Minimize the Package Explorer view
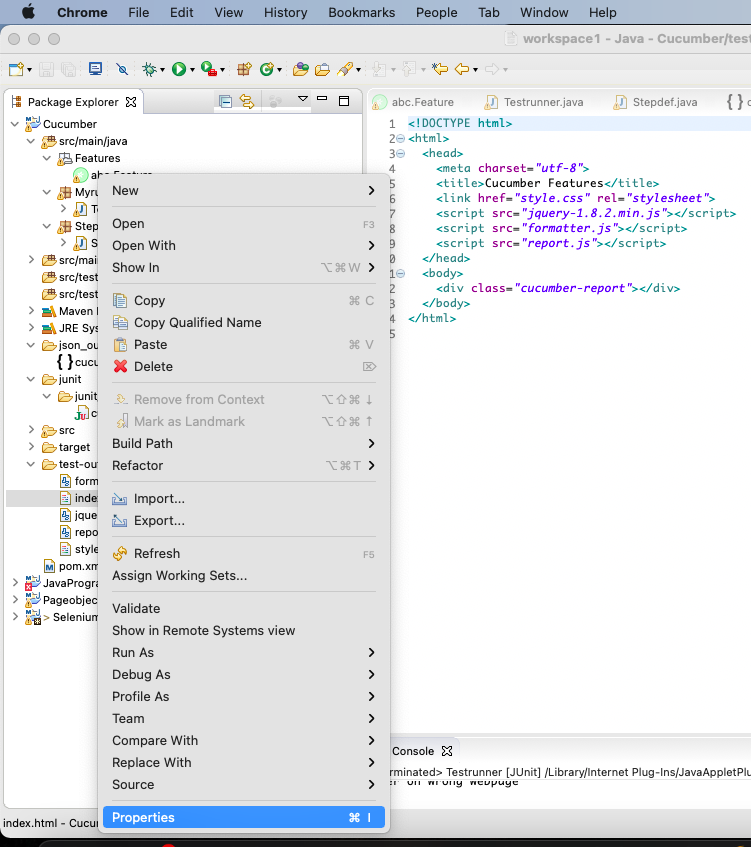 323,98
